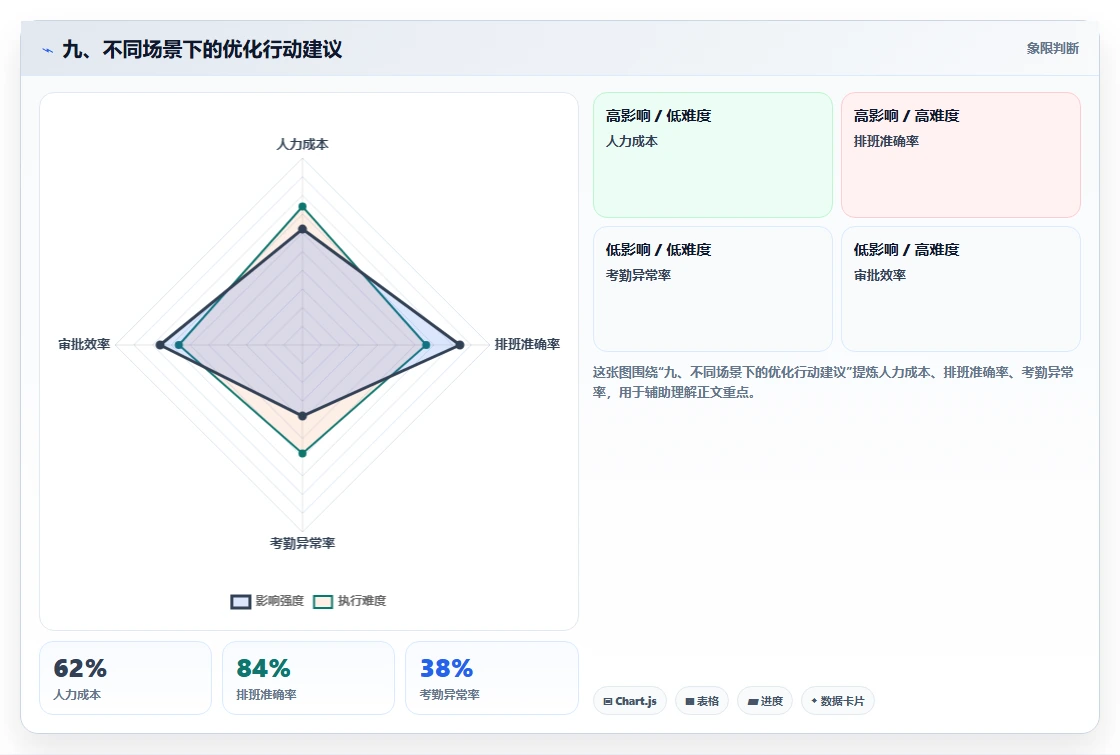Click the teal 执行难度 point on 考勤异常率 axis
Image resolution: width=1120 pixels, height=755 pixels.
pos(302,453)
